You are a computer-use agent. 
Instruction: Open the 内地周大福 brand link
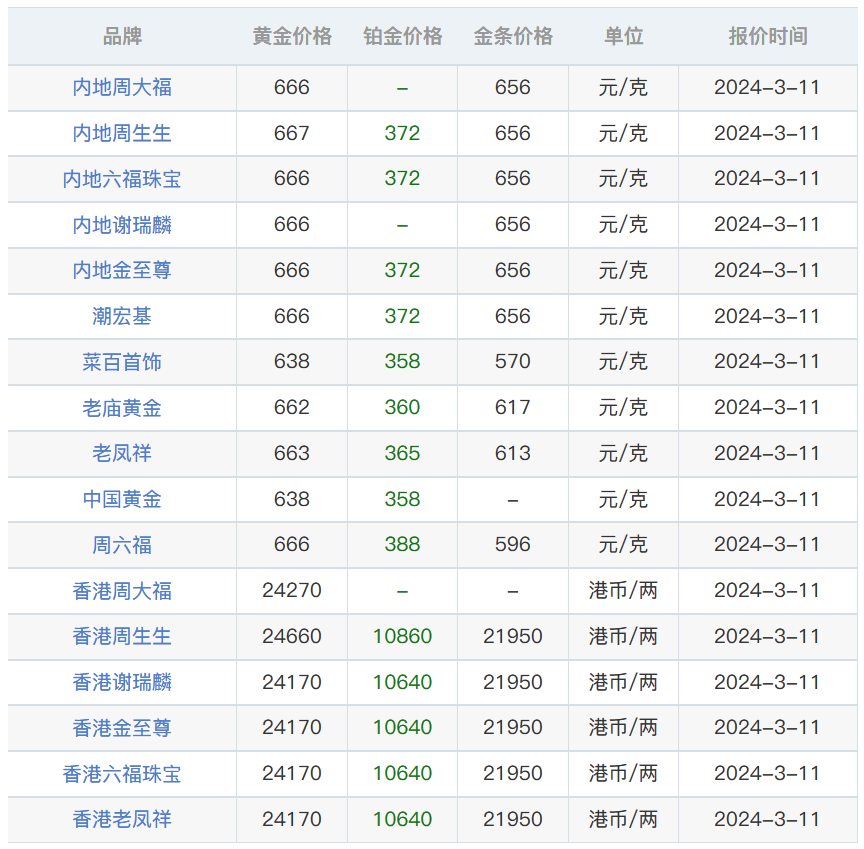pyautogui.click(x=122, y=88)
